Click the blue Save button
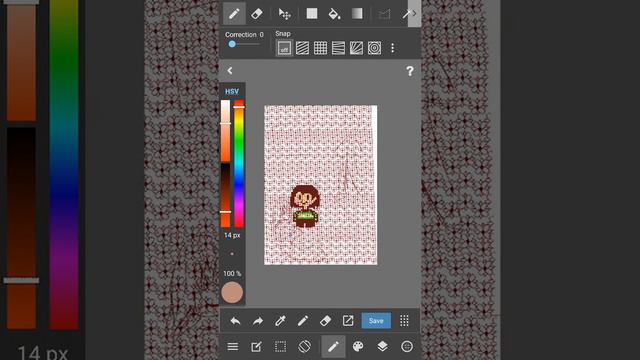Viewport: 640px width, 360px height. pos(376,321)
